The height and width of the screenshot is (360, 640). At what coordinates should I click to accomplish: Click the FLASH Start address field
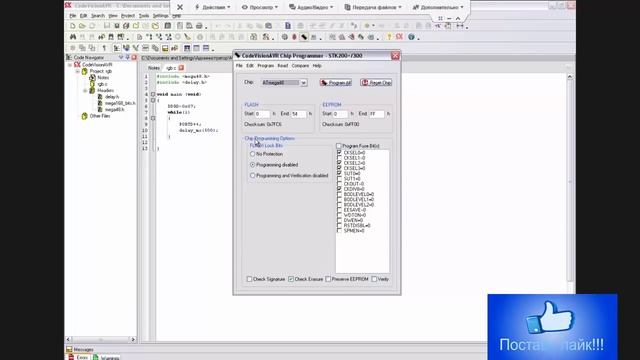coord(262,114)
